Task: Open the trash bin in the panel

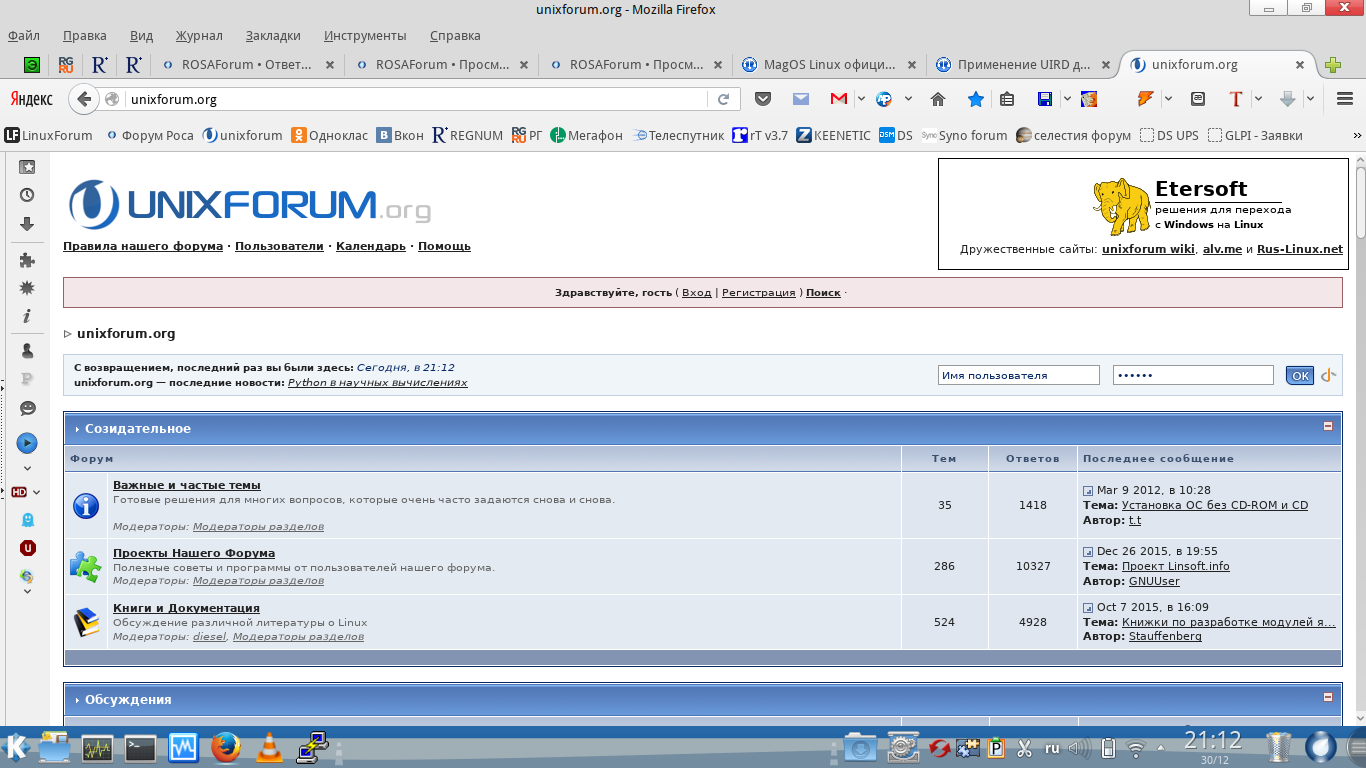Action: pyautogui.click(x=1279, y=747)
